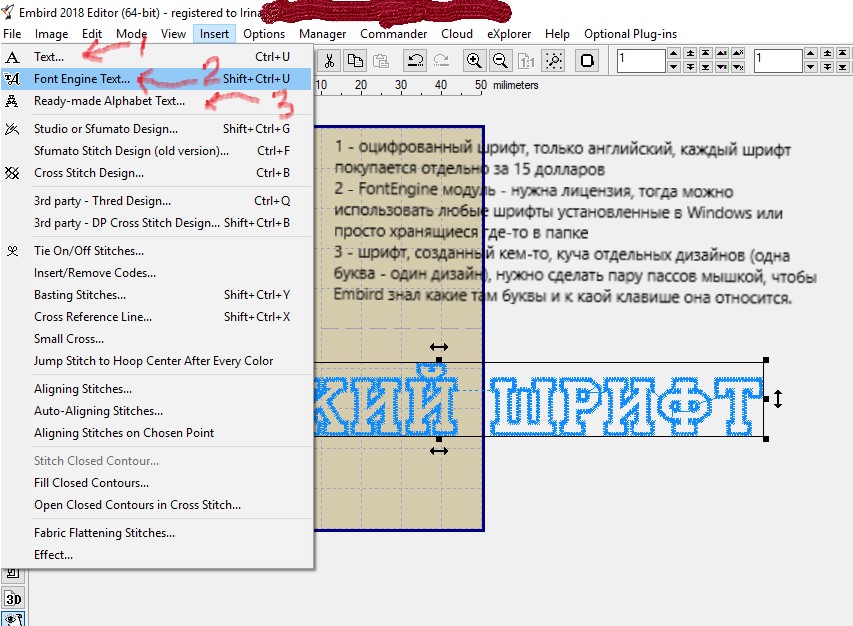This screenshot has width=853, height=626.
Task: Select Aligning Stitches on Chosen Point
Action: pos(157,433)
